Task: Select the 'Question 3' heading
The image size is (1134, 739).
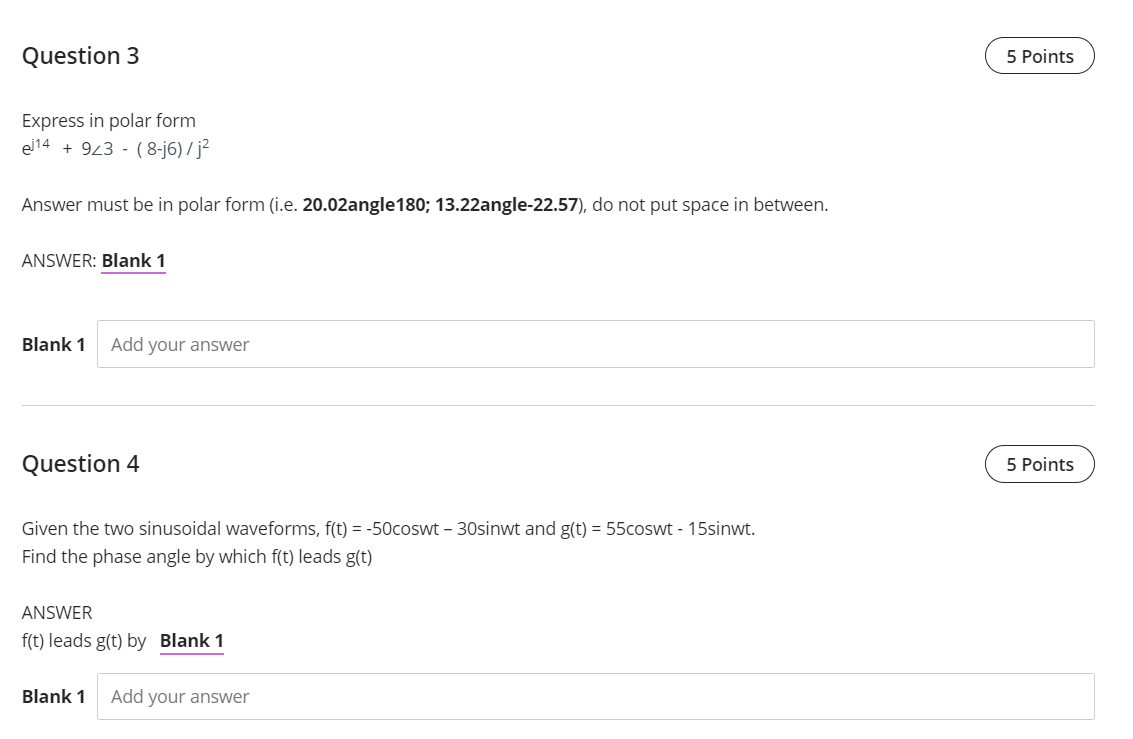Action: tap(81, 56)
